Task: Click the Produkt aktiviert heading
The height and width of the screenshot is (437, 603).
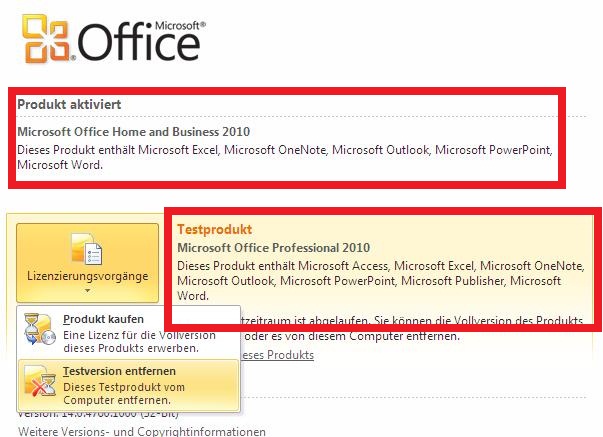Action: tap(69, 104)
